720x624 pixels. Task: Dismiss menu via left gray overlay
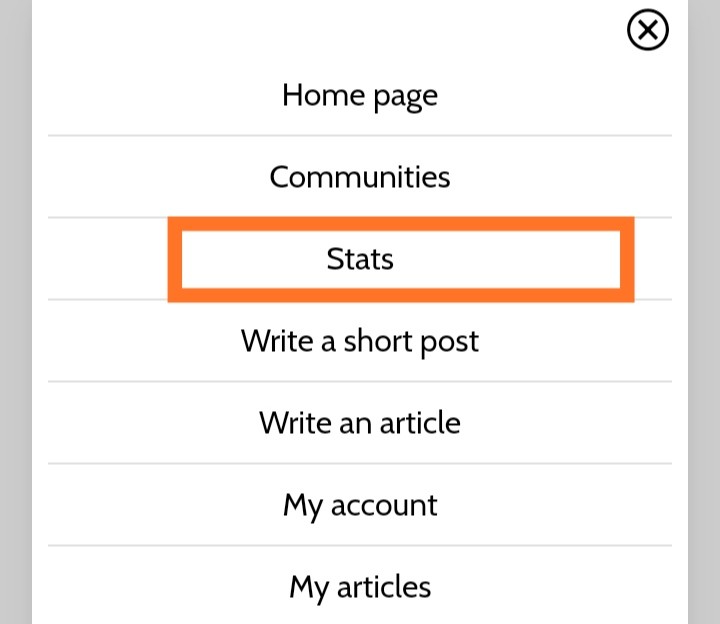[16, 312]
